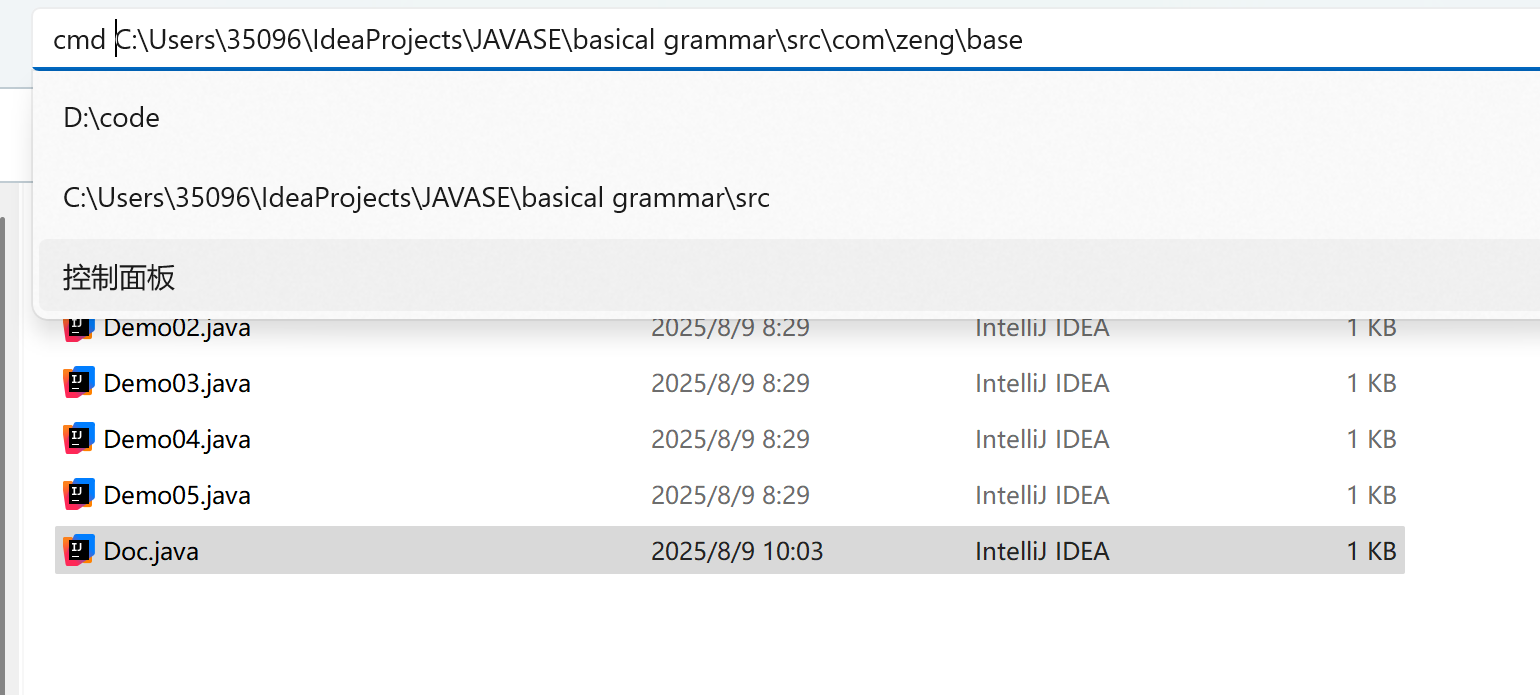1540x695 pixels.
Task: Click the 2025/8/9 10:03 date of Doc.java
Action: coord(737,550)
